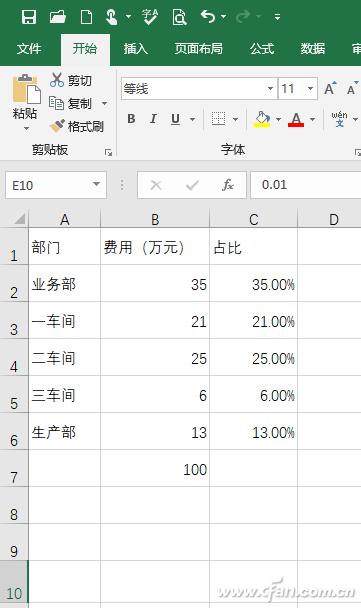The image size is (361, 608).
Task: Apply cell borders icon
Action: [x=218, y=119]
